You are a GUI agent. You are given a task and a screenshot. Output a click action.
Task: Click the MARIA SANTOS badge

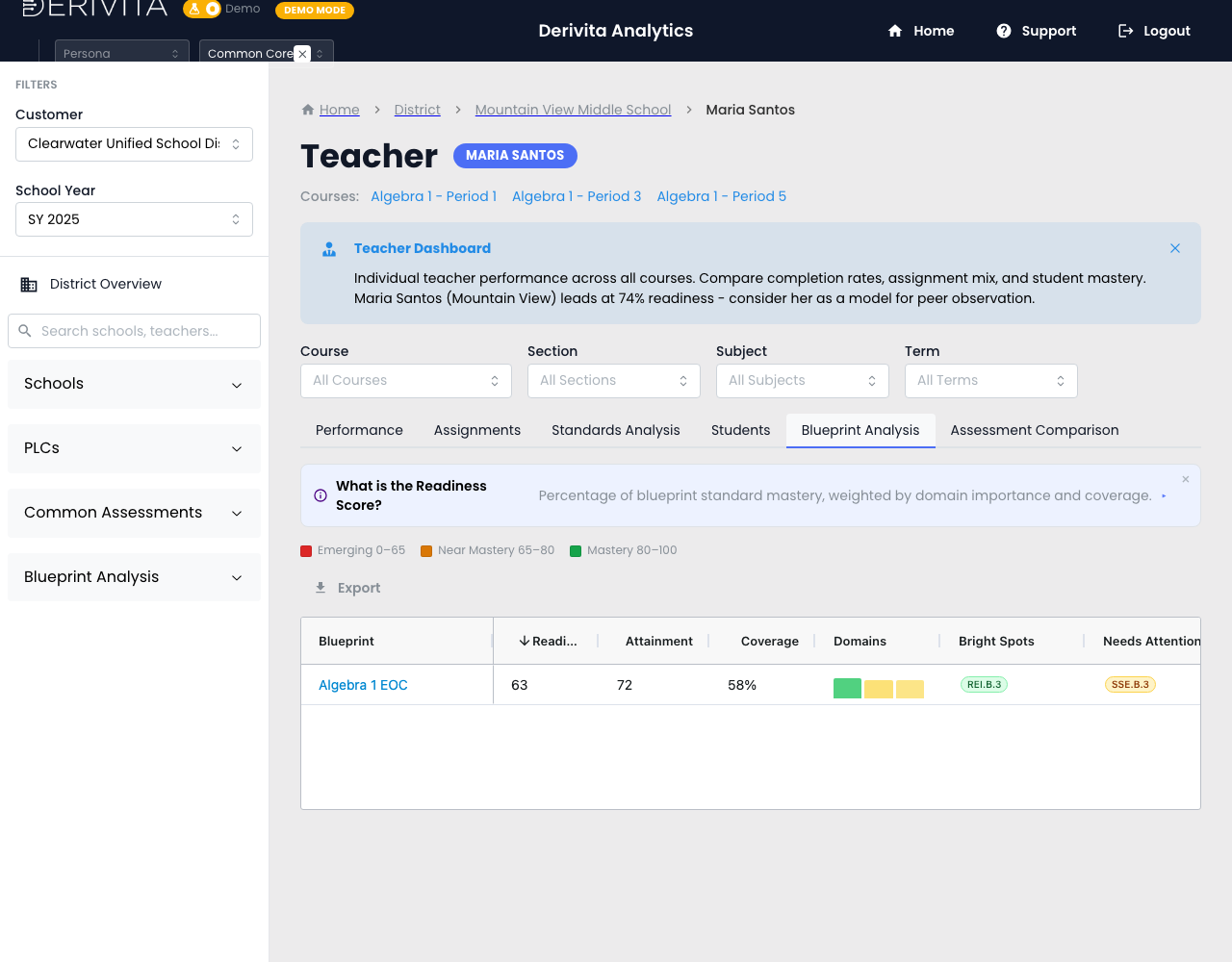515,156
